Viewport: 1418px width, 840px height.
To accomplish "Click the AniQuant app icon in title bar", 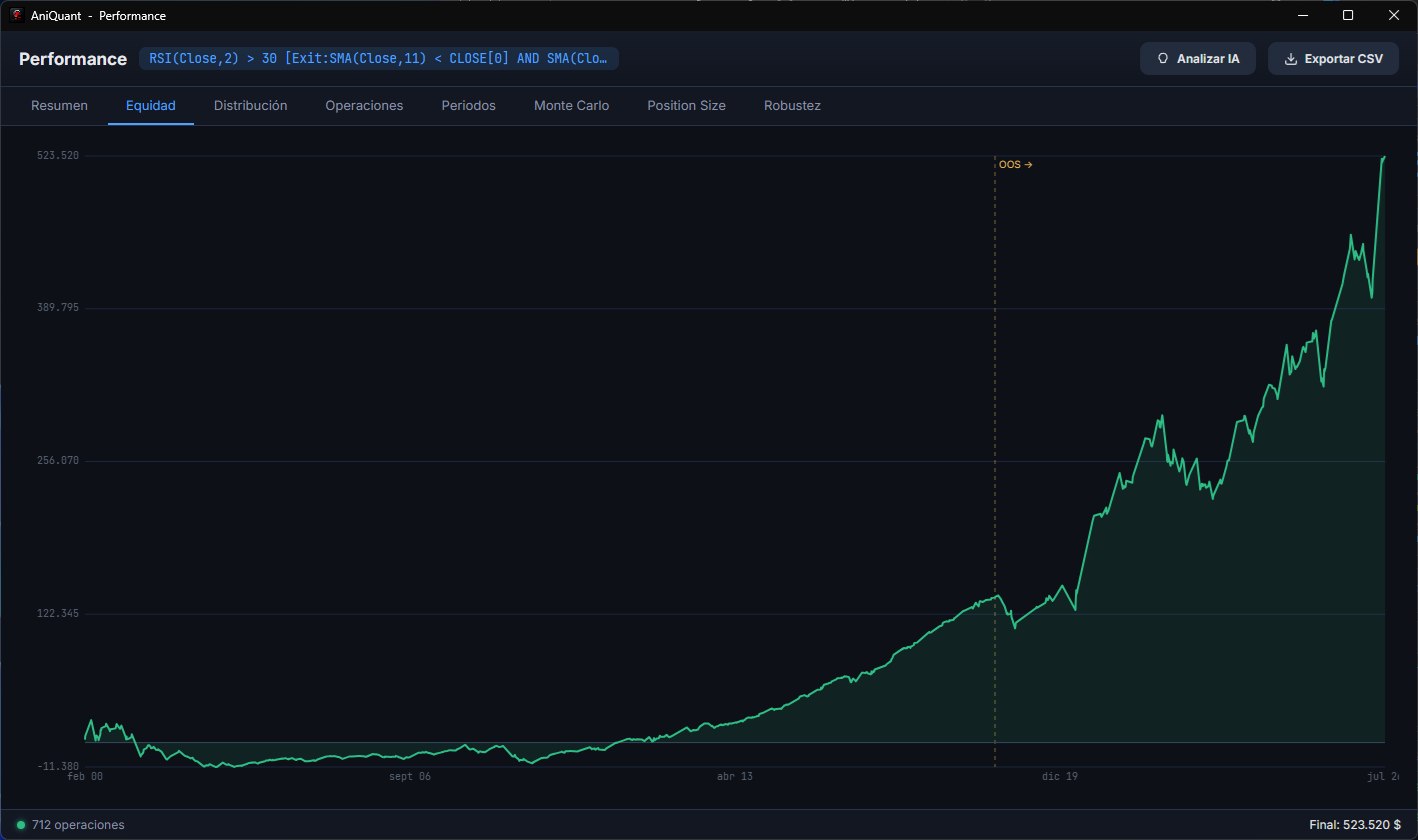I will (16, 15).
